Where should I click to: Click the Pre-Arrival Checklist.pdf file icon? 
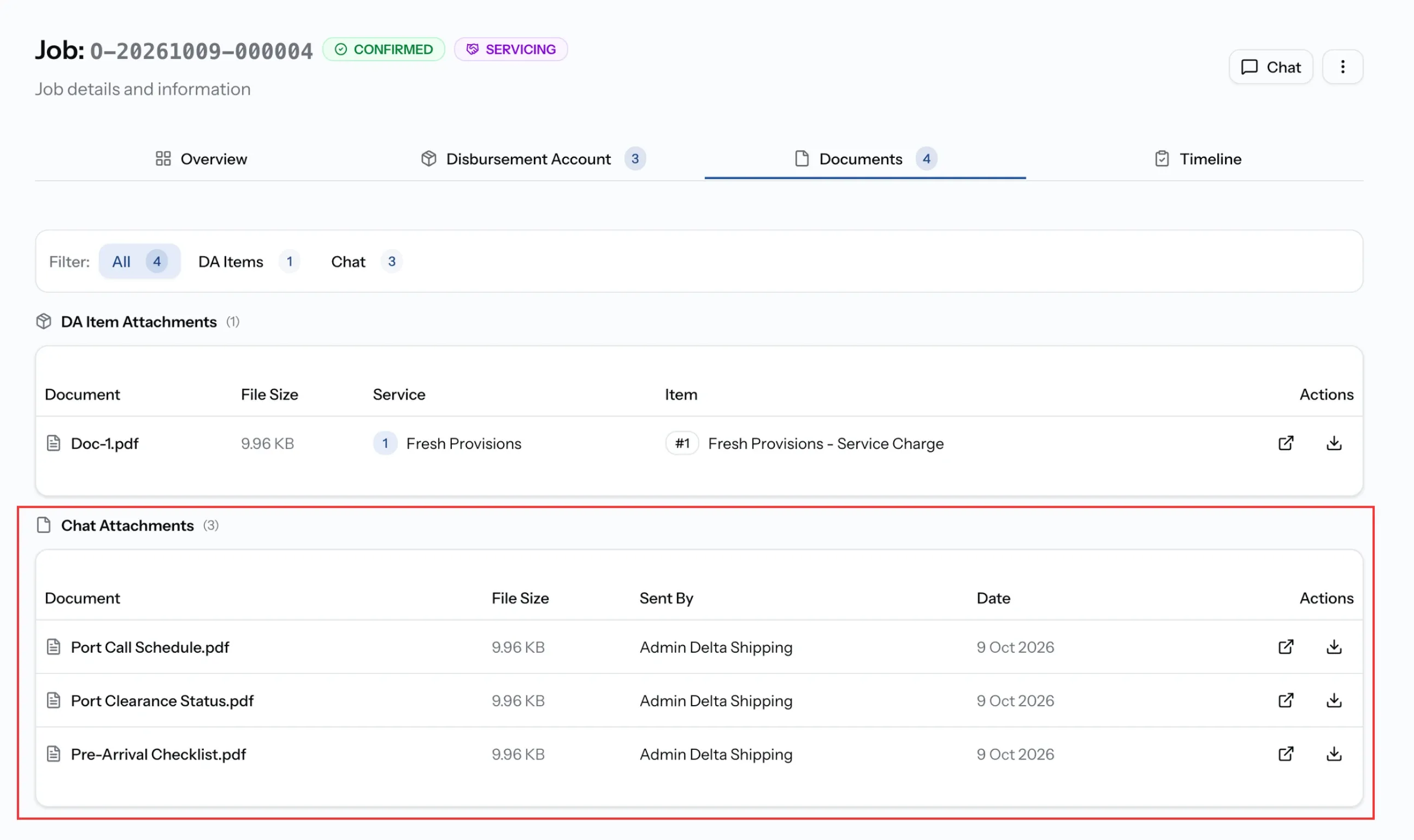coord(53,754)
